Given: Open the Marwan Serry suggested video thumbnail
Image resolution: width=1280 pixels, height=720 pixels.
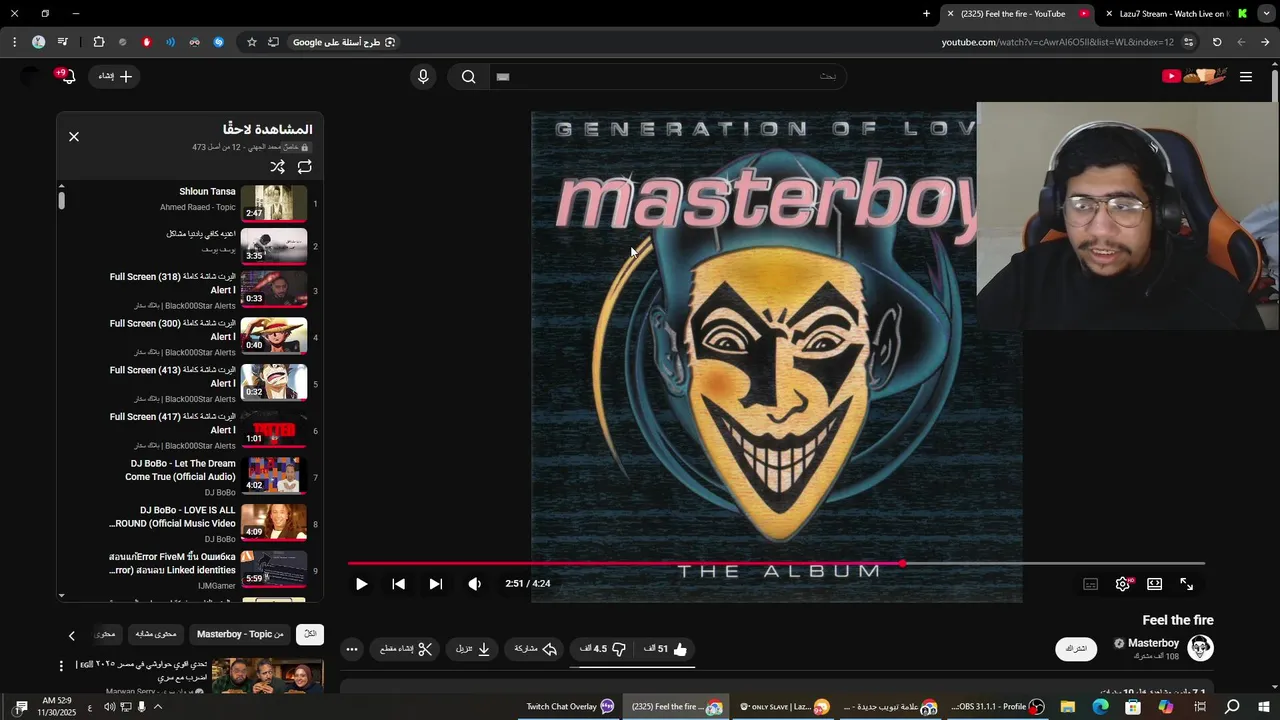Looking at the screenshot, I should pos(267,676).
